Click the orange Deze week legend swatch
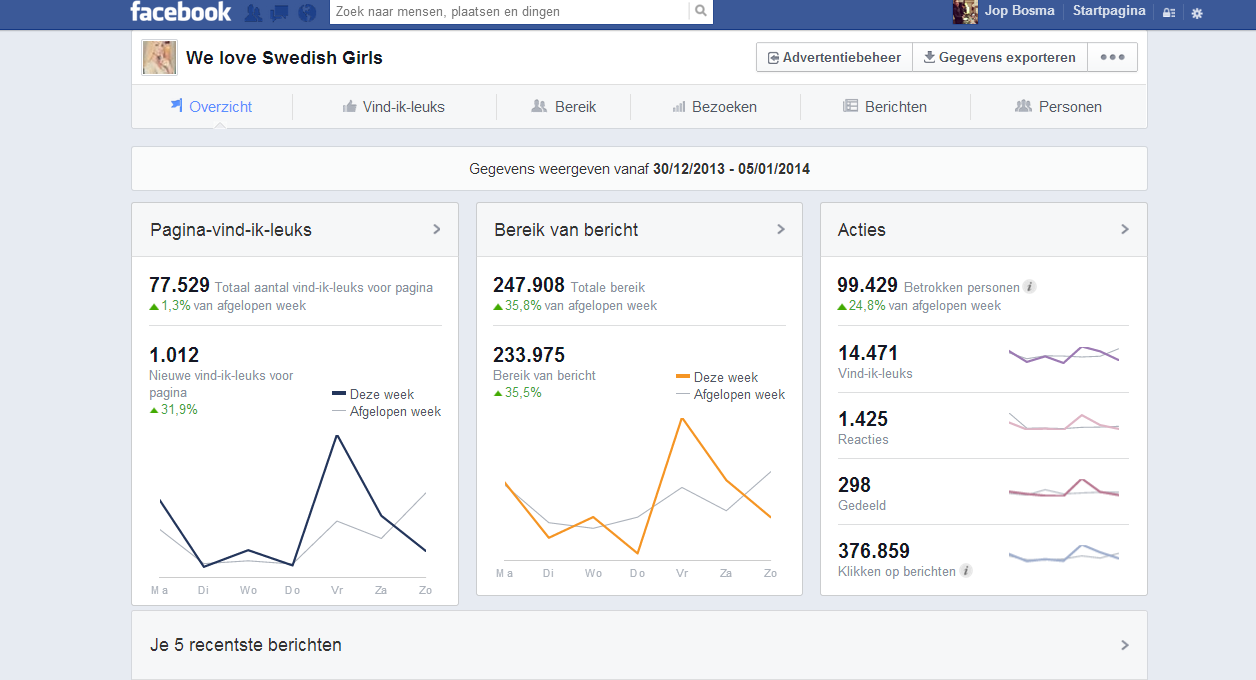 point(684,377)
